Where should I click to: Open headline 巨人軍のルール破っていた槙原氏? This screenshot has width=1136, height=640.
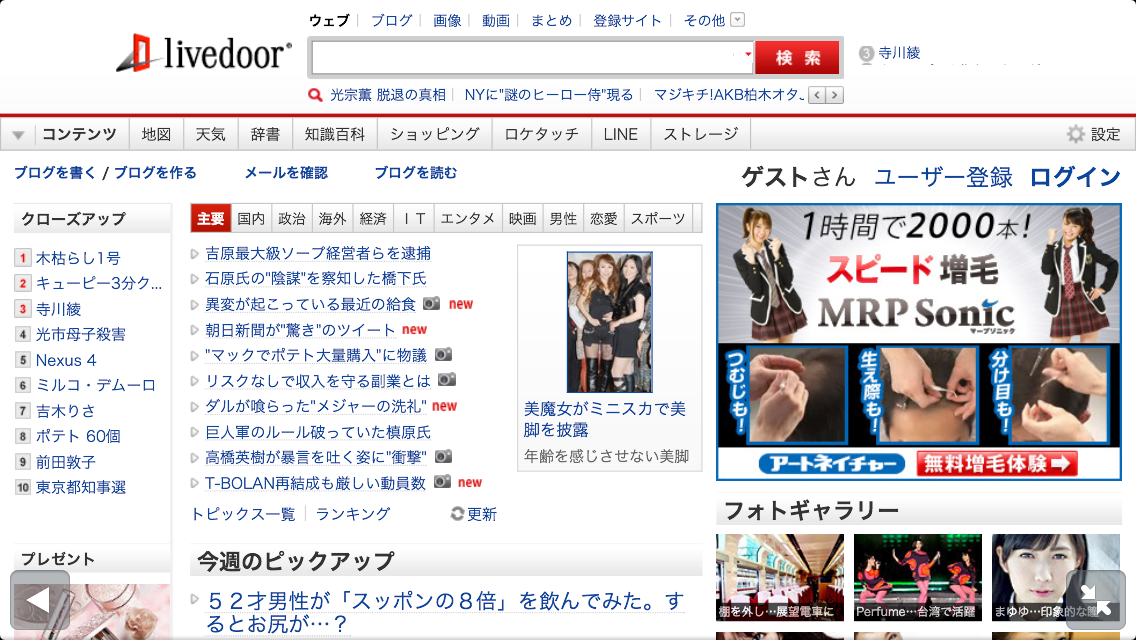point(318,432)
